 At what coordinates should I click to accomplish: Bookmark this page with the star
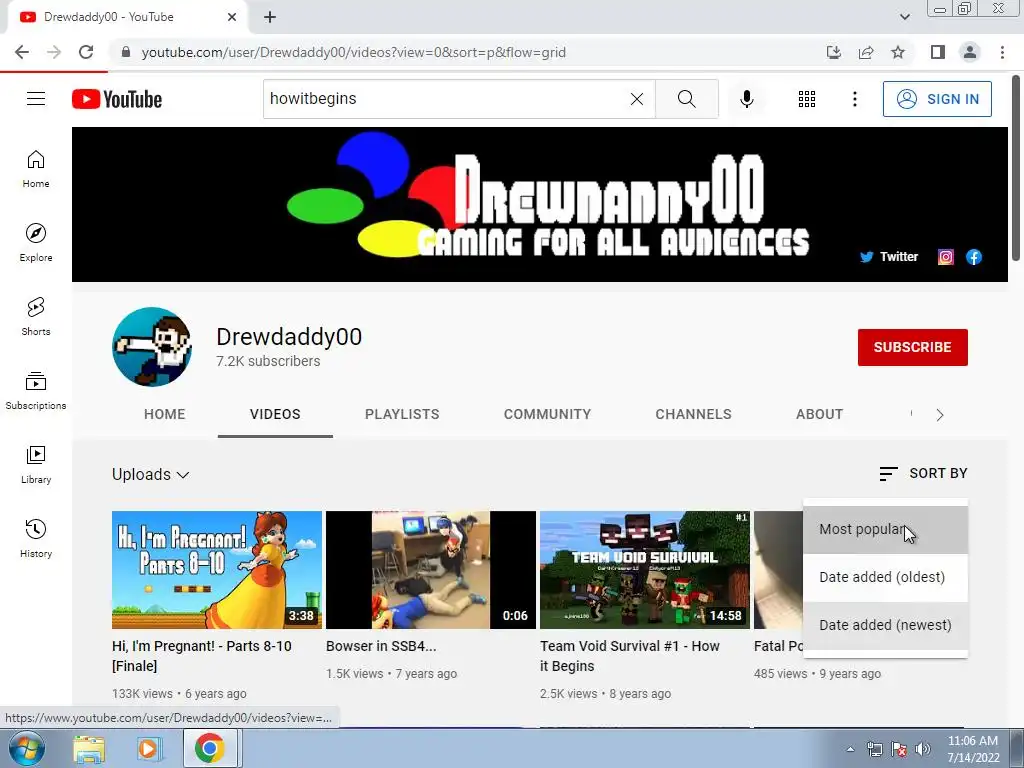coord(898,52)
